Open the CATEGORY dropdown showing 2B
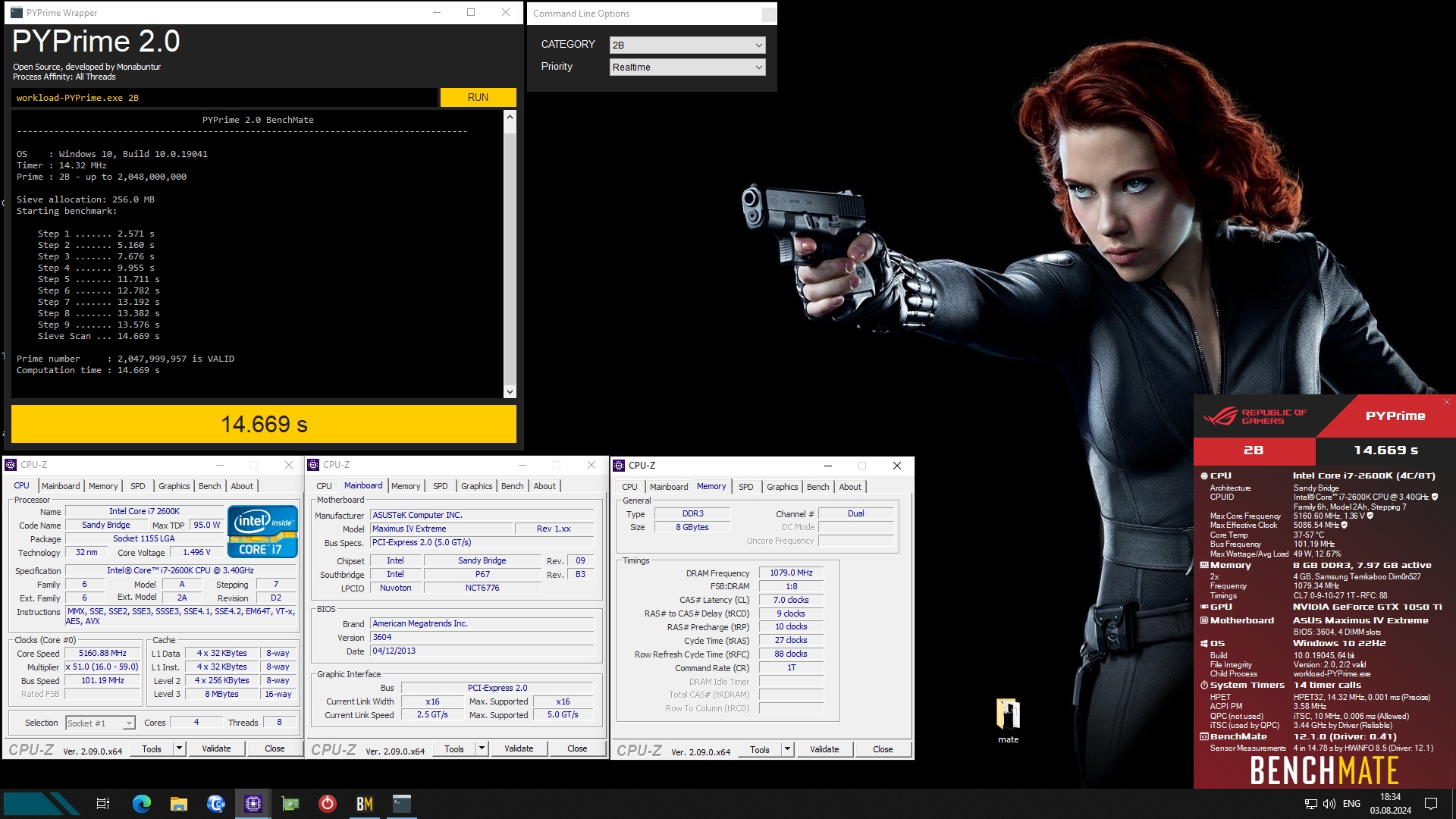This screenshot has width=1456, height=819. (687, 45)
